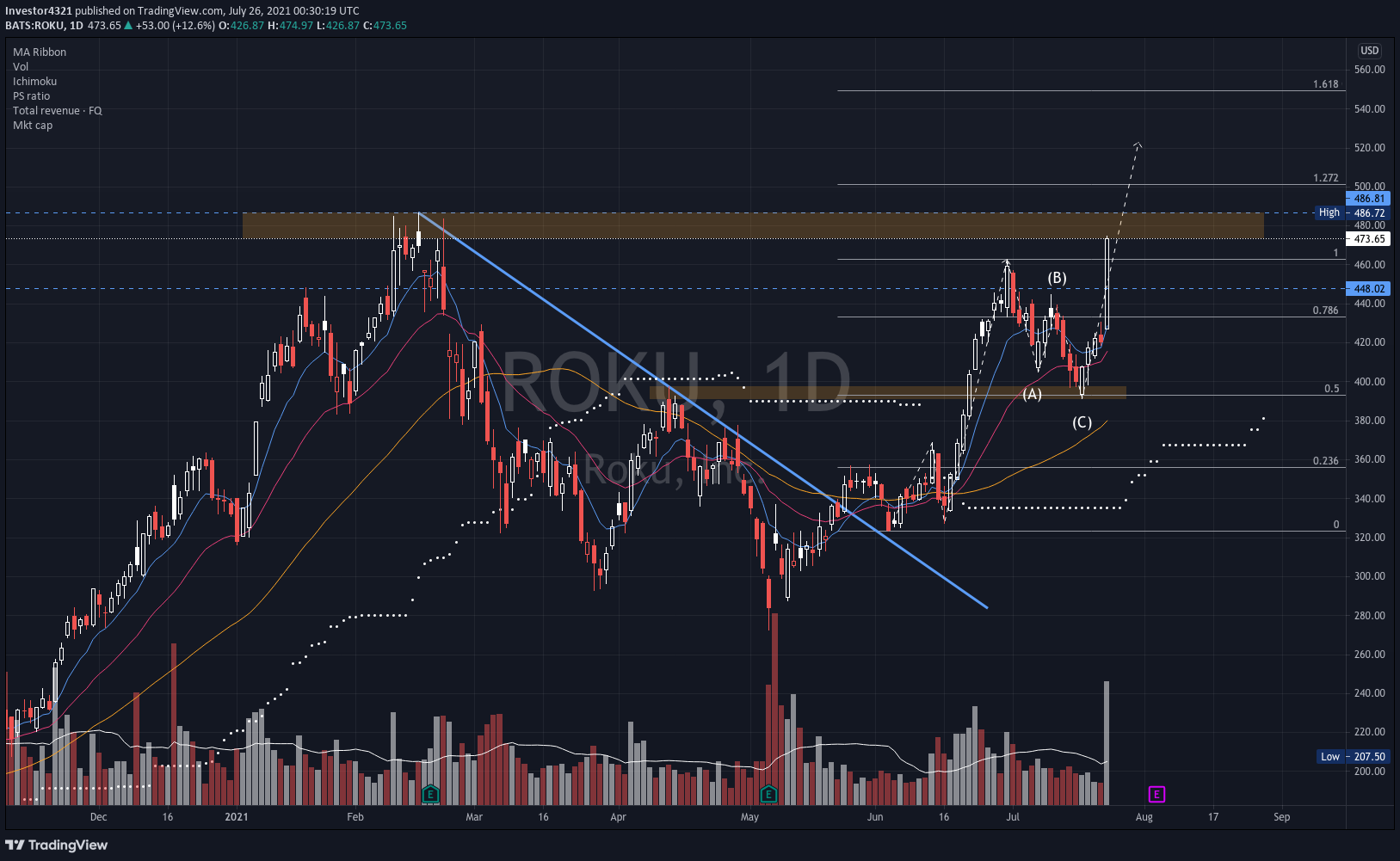Click the (A) wave label
The height and width of the screenshot is (861, 1400).
[1033, 394]
